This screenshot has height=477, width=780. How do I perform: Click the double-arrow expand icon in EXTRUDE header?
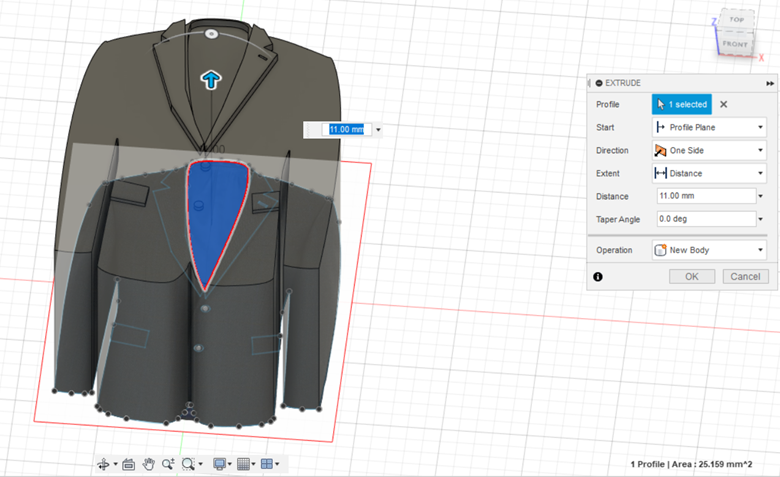(770, 84)
